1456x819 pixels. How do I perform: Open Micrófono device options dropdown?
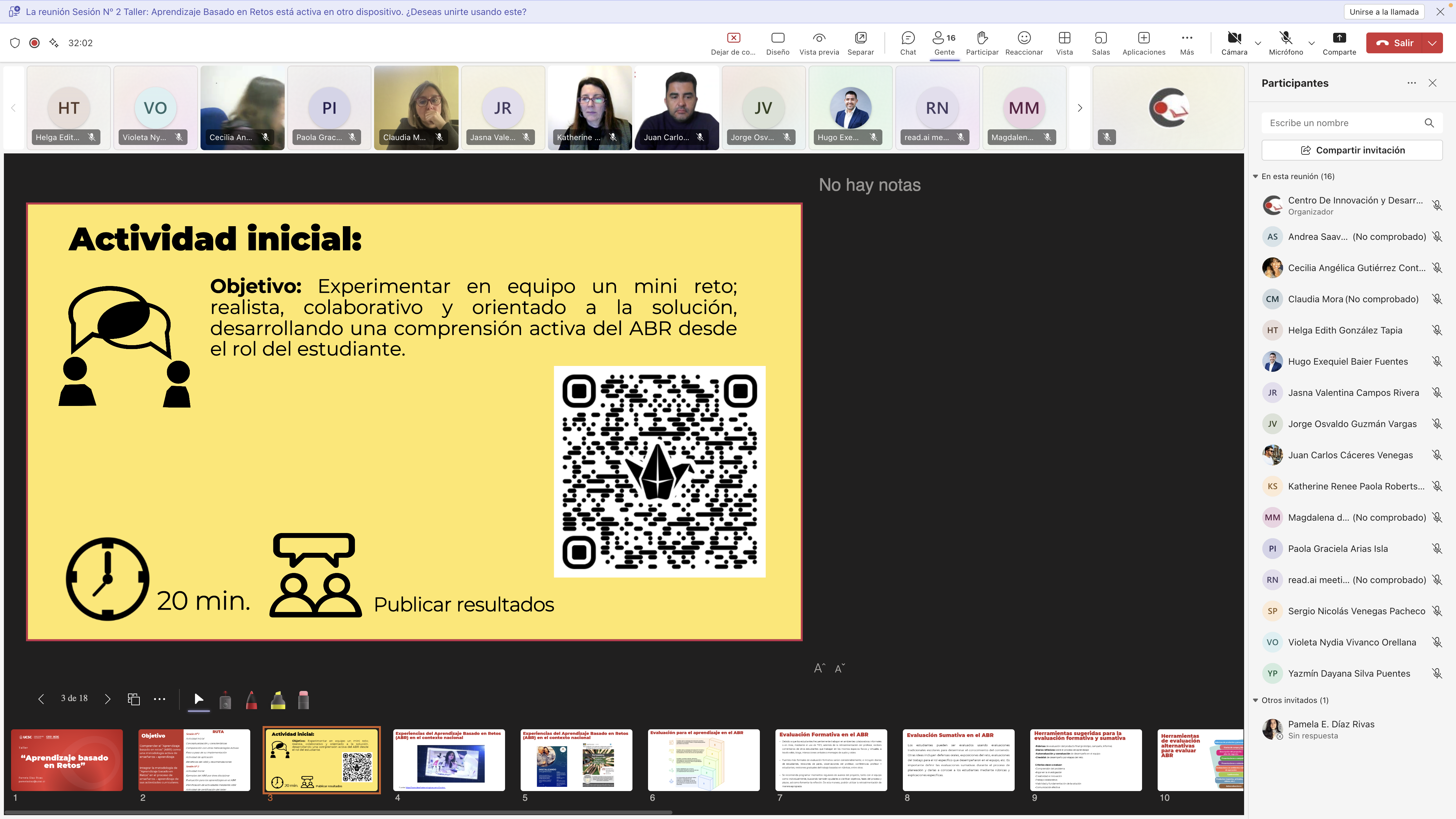[1311, 43]
